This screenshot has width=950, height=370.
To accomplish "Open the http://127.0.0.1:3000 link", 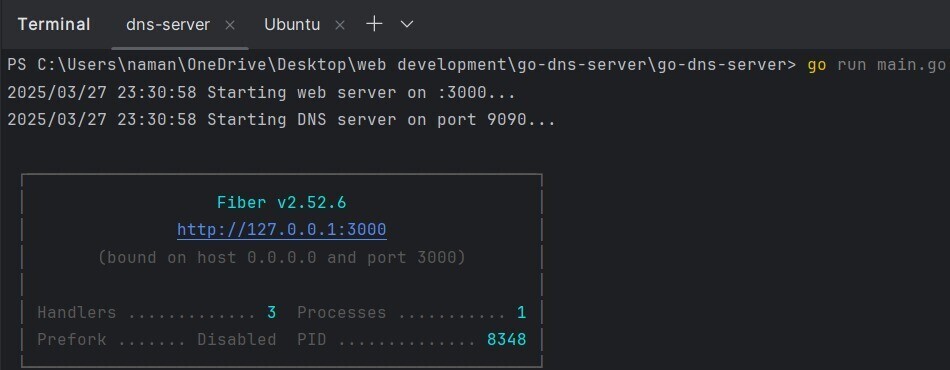I will pos(282,230).
